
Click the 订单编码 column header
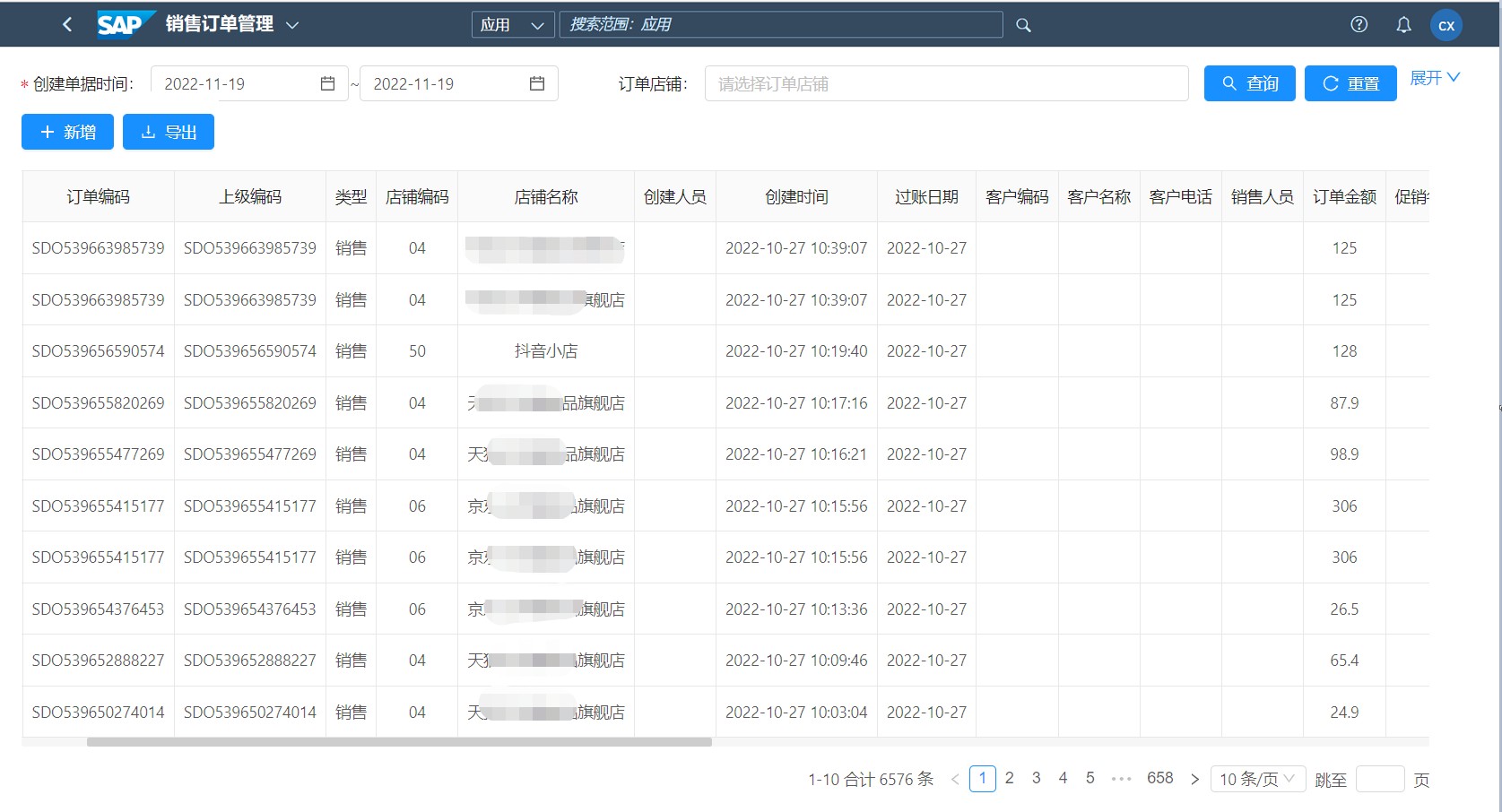click(98, 196)
